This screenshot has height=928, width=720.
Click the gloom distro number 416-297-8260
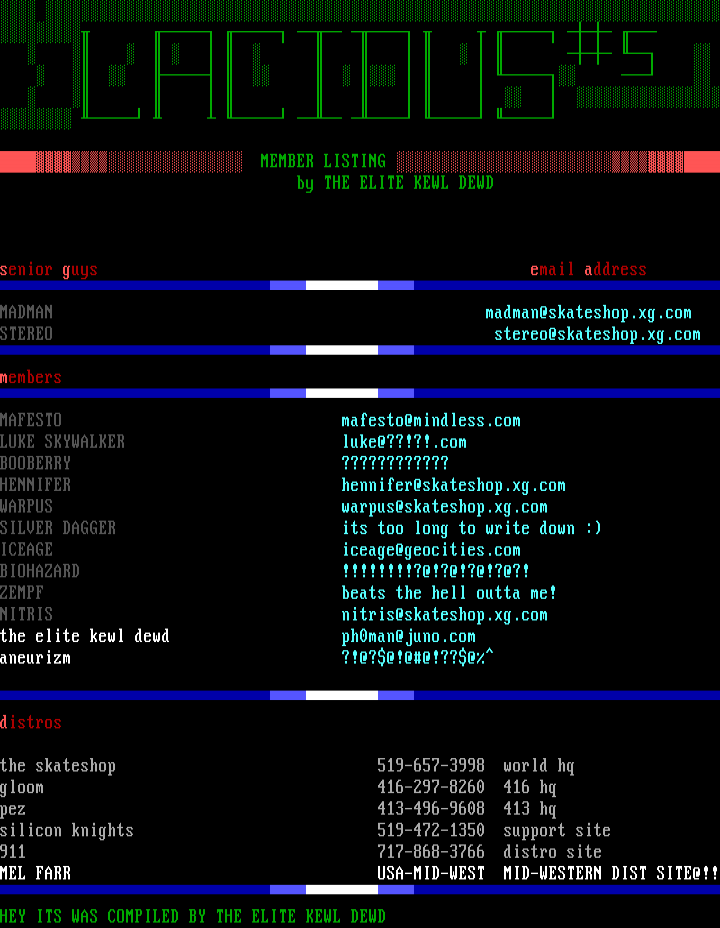[430, 788]
